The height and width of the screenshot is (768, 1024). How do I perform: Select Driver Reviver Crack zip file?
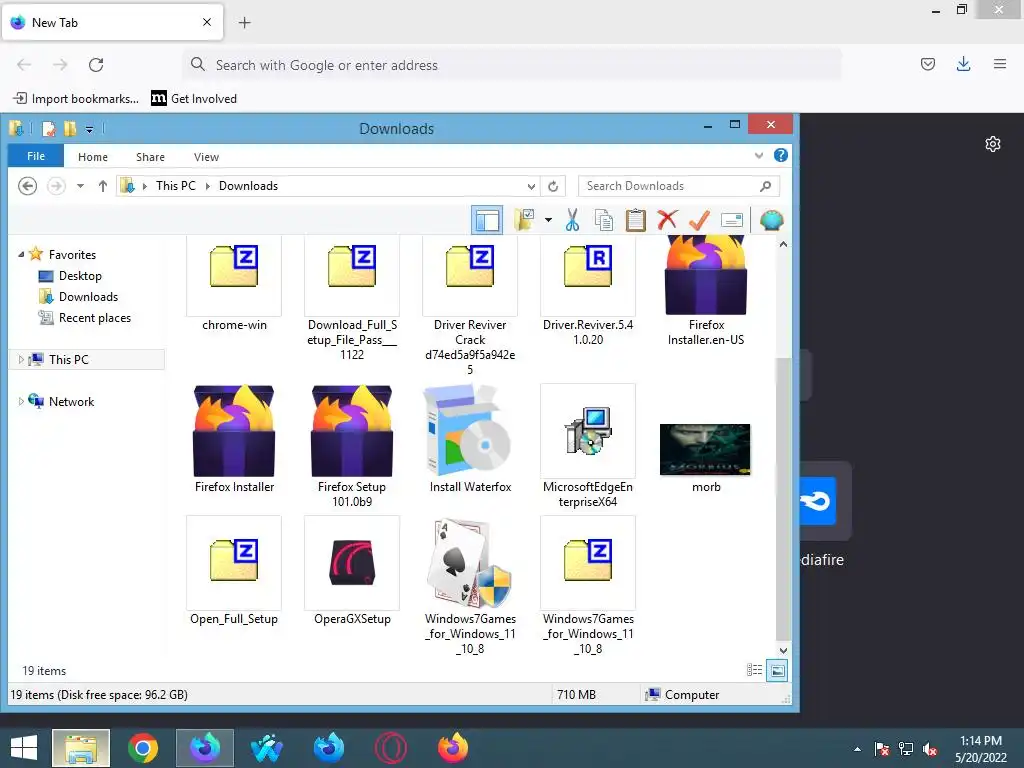[470, 306]
